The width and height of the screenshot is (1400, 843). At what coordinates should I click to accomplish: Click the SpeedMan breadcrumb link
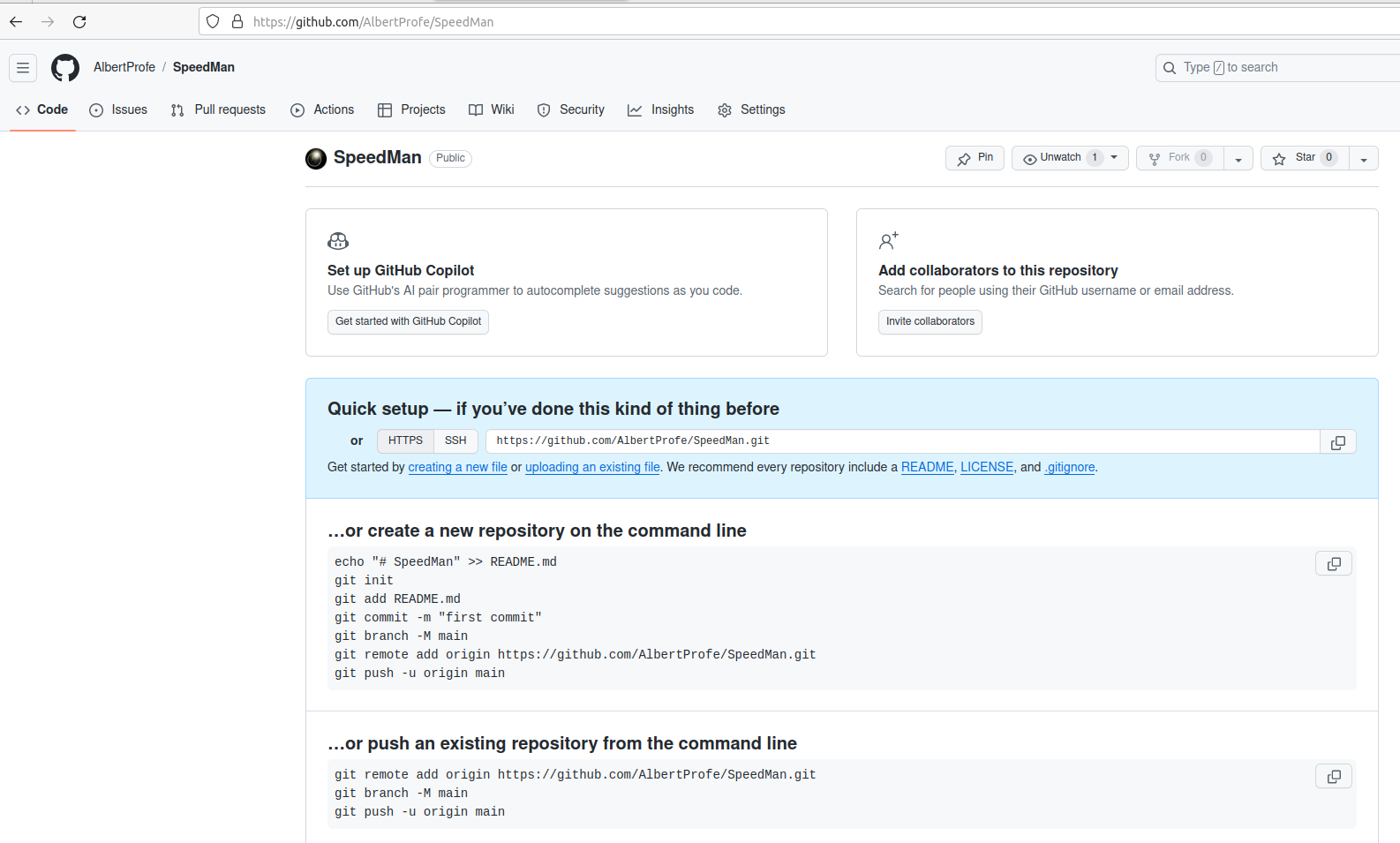[204, 67]
